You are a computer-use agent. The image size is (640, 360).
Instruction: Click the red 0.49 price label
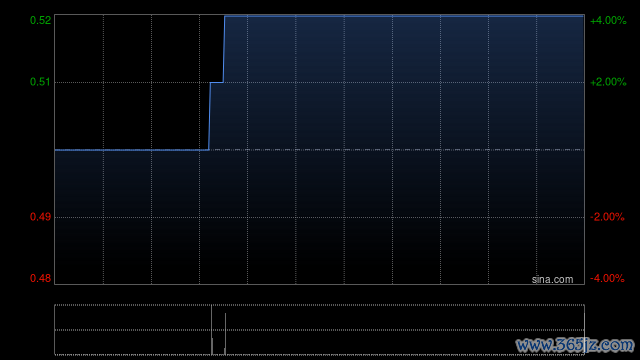click(x=40, y=217)
